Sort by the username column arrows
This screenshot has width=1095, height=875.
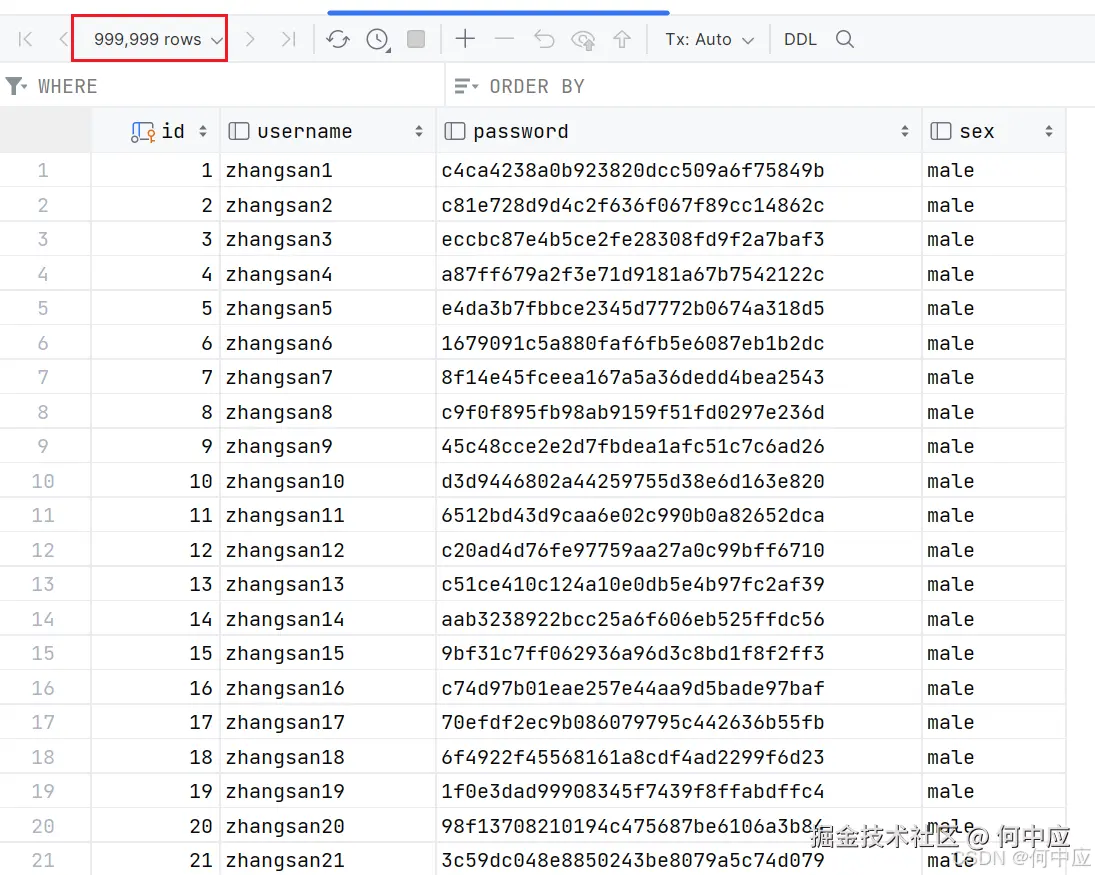419,131
